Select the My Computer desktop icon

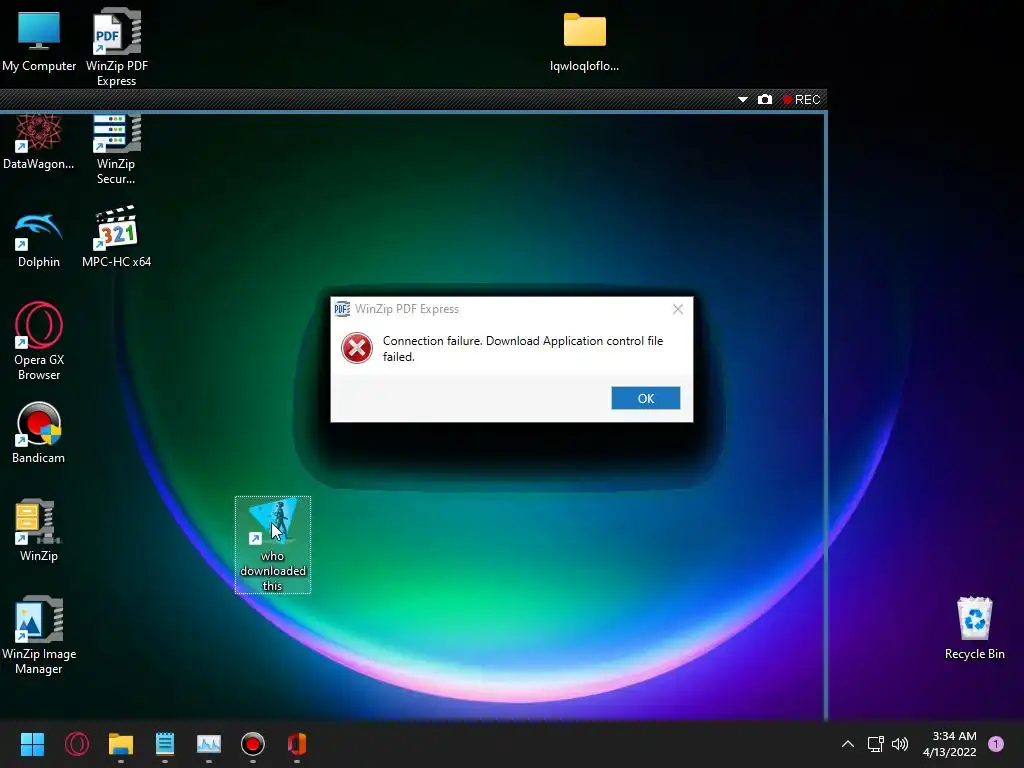tap(39, 41)
